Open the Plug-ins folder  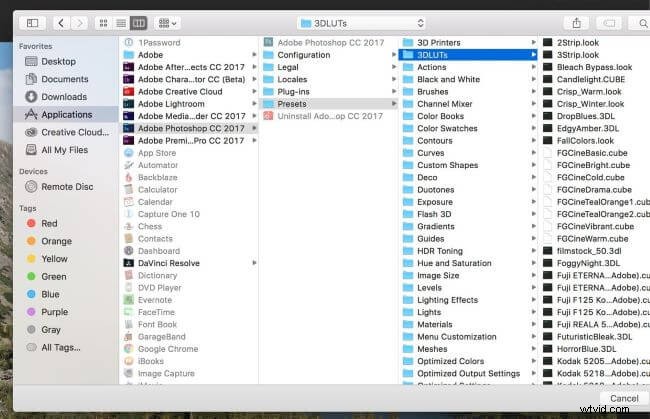pos(292,91)
